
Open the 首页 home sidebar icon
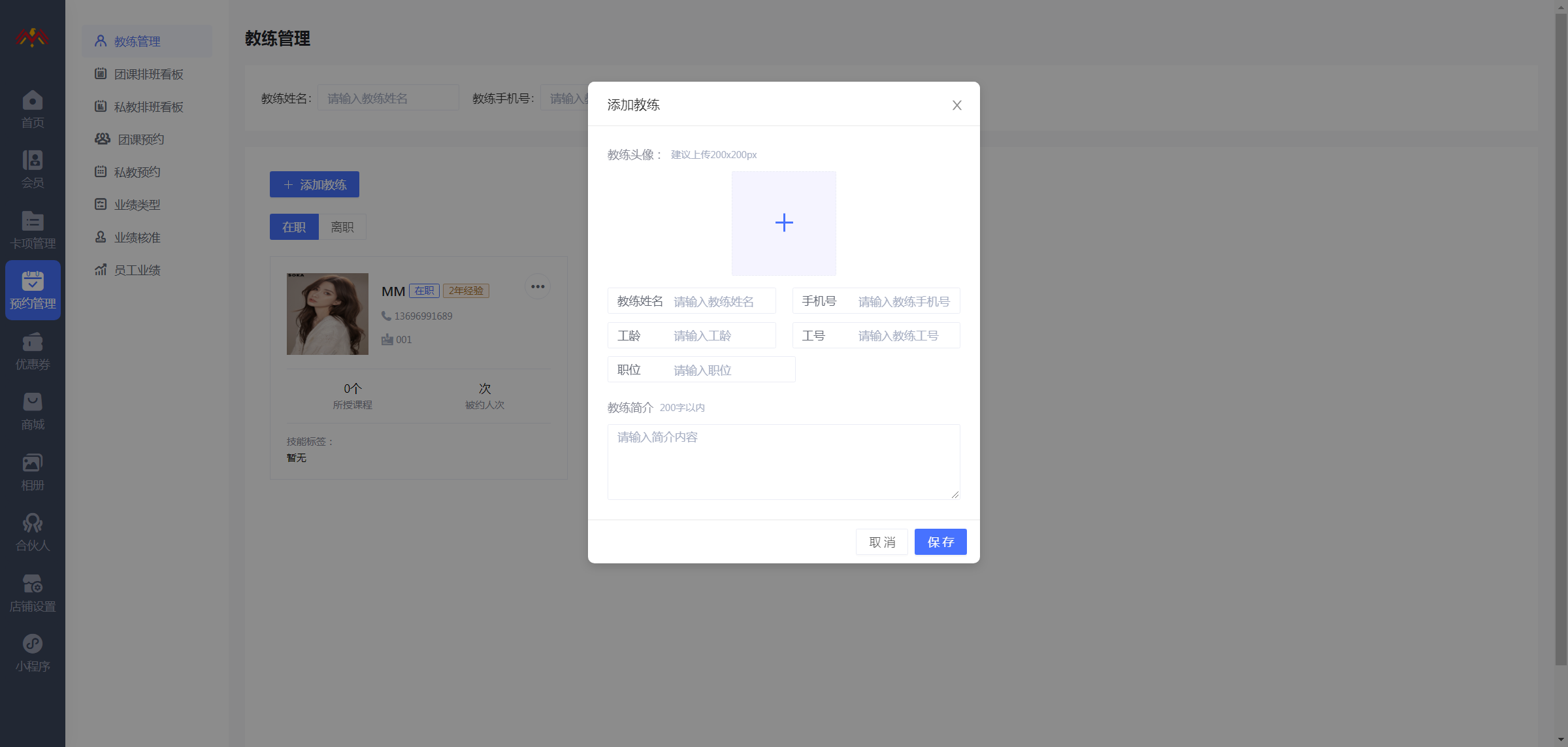point(33,109)
